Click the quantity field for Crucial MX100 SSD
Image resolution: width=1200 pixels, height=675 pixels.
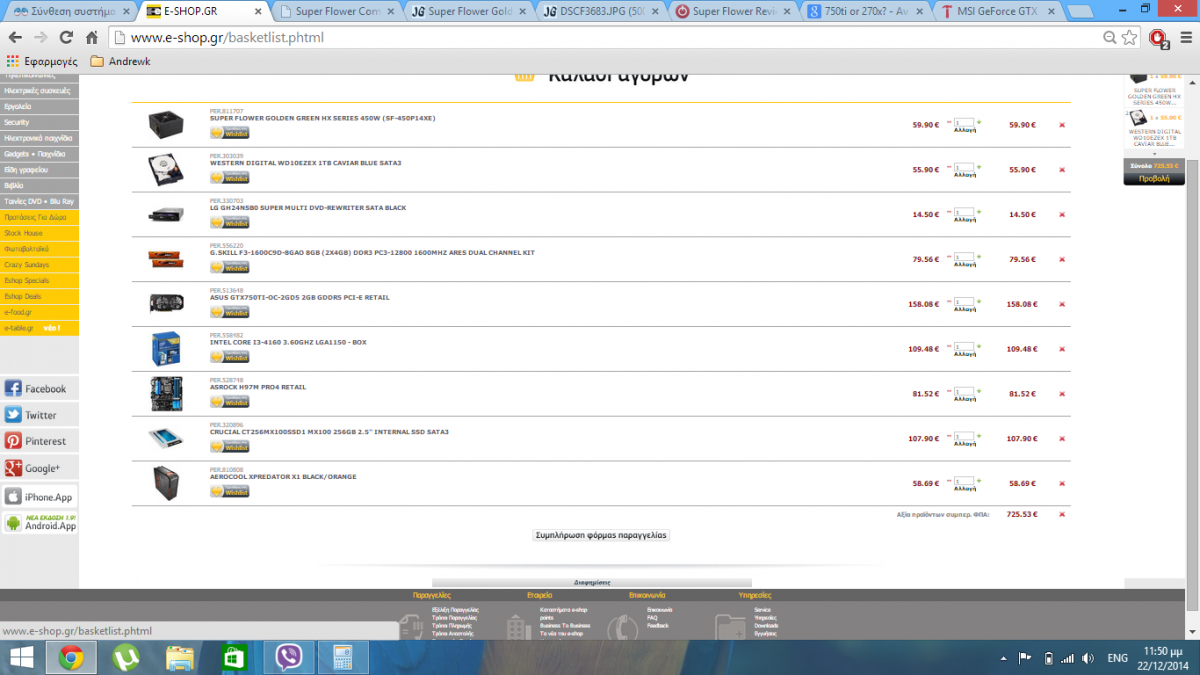click(964, 436)
